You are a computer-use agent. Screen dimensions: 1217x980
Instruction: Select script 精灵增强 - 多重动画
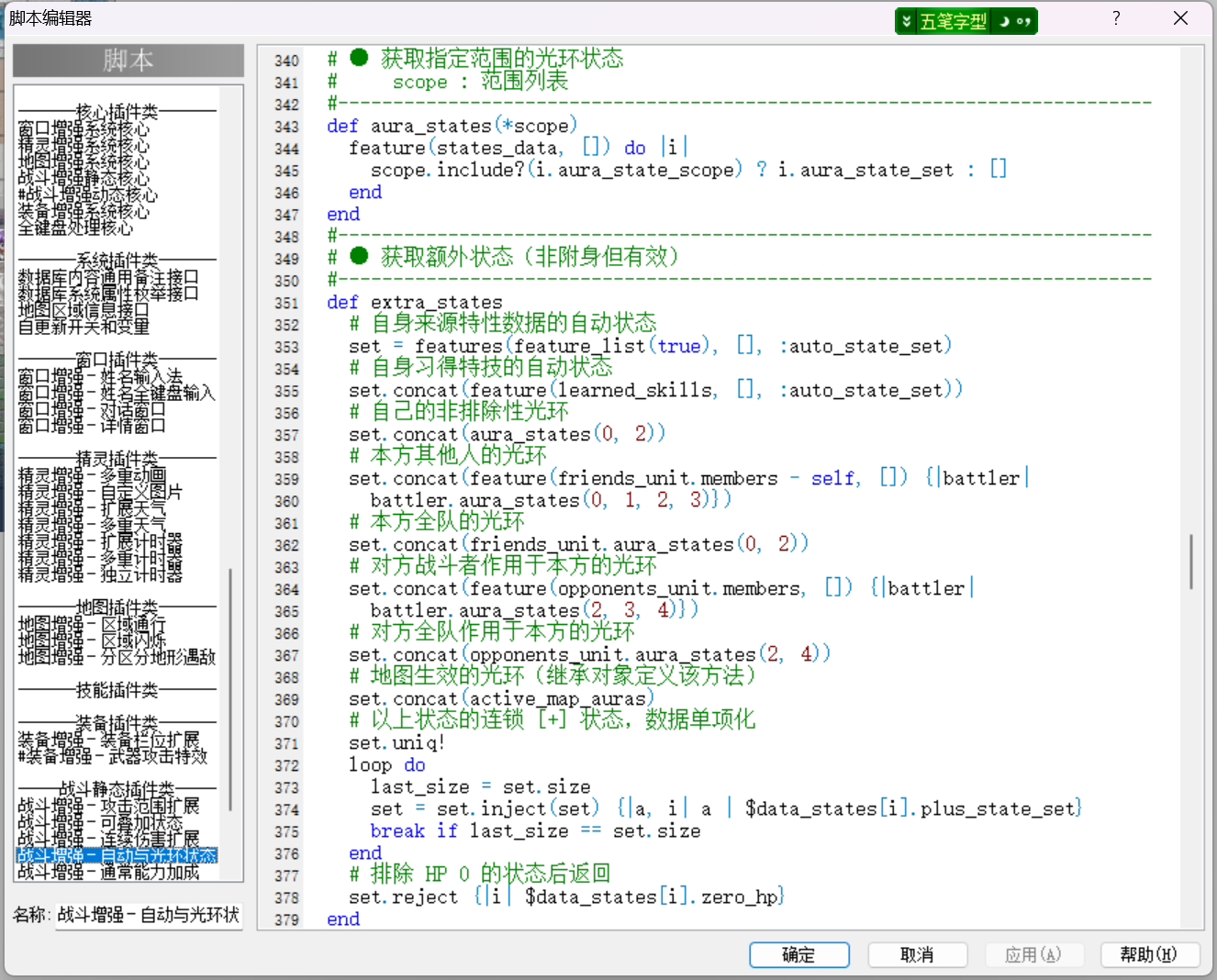92,475
